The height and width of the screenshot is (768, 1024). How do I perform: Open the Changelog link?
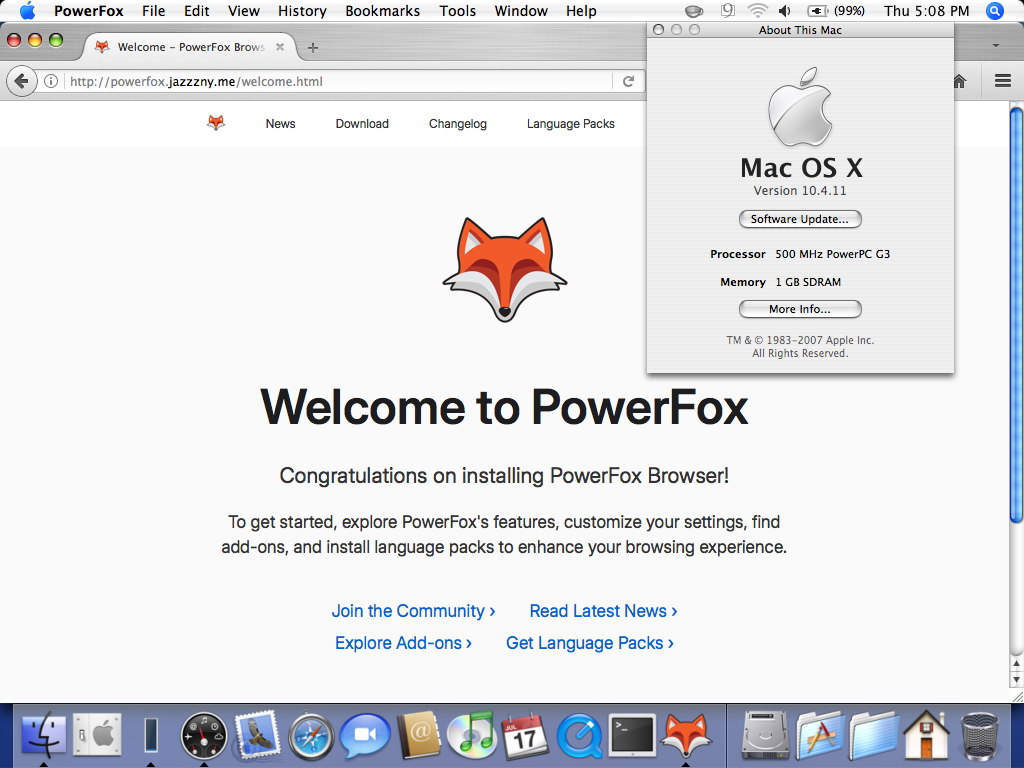pos(457,123)
